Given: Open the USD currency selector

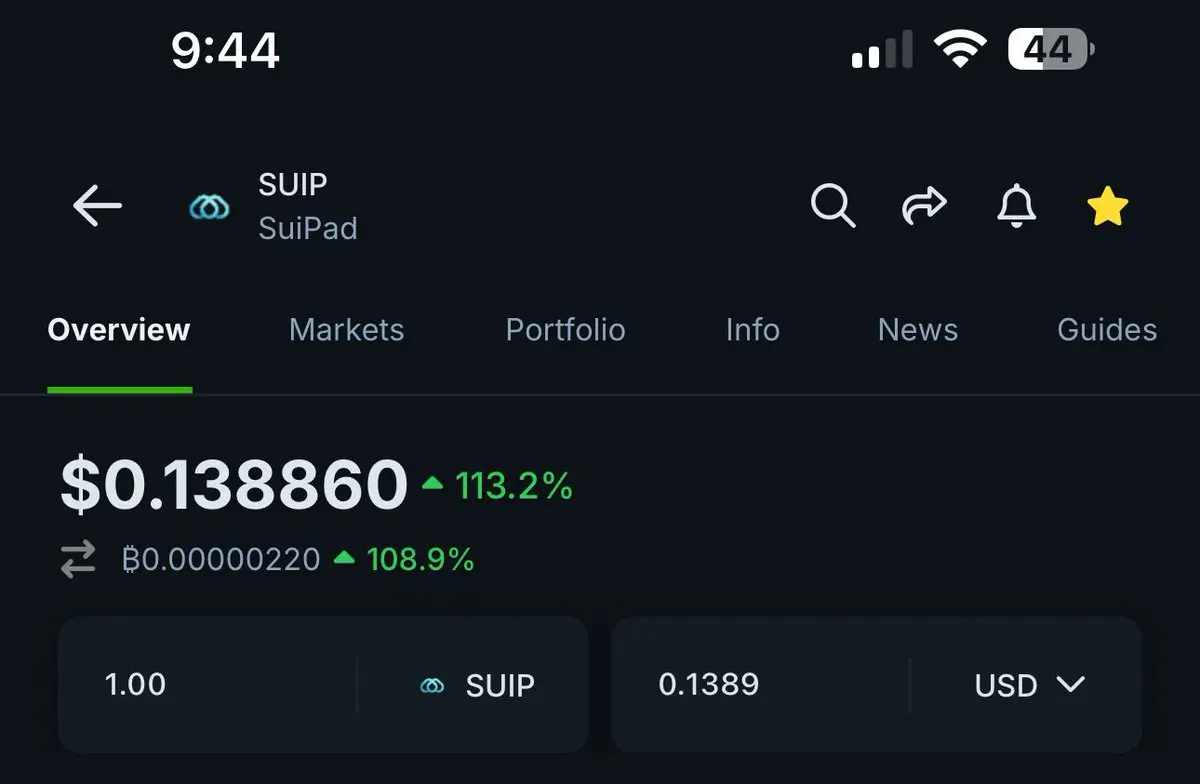Looking at the screenshot, I should (1029, 685).
